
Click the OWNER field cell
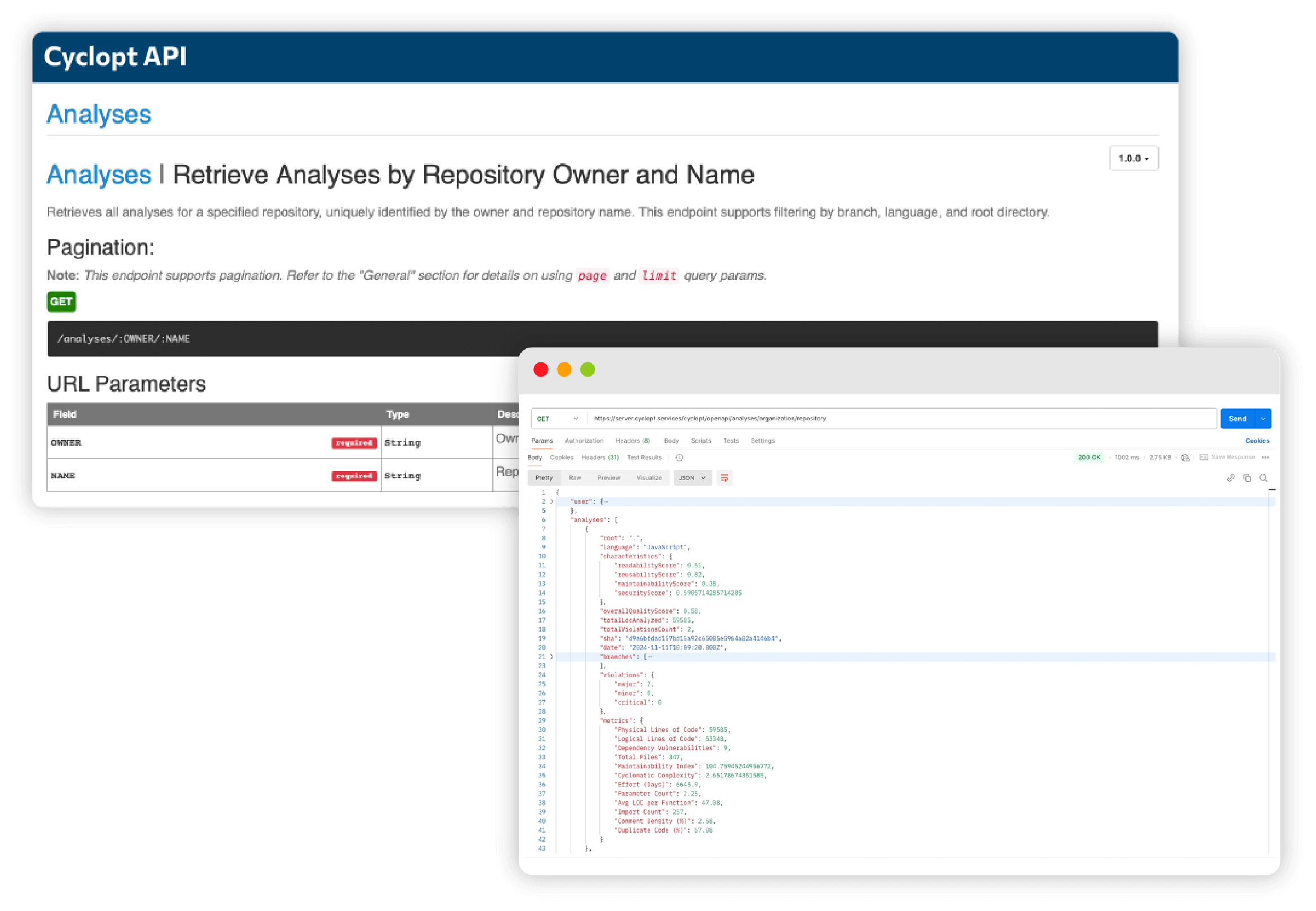214,442
